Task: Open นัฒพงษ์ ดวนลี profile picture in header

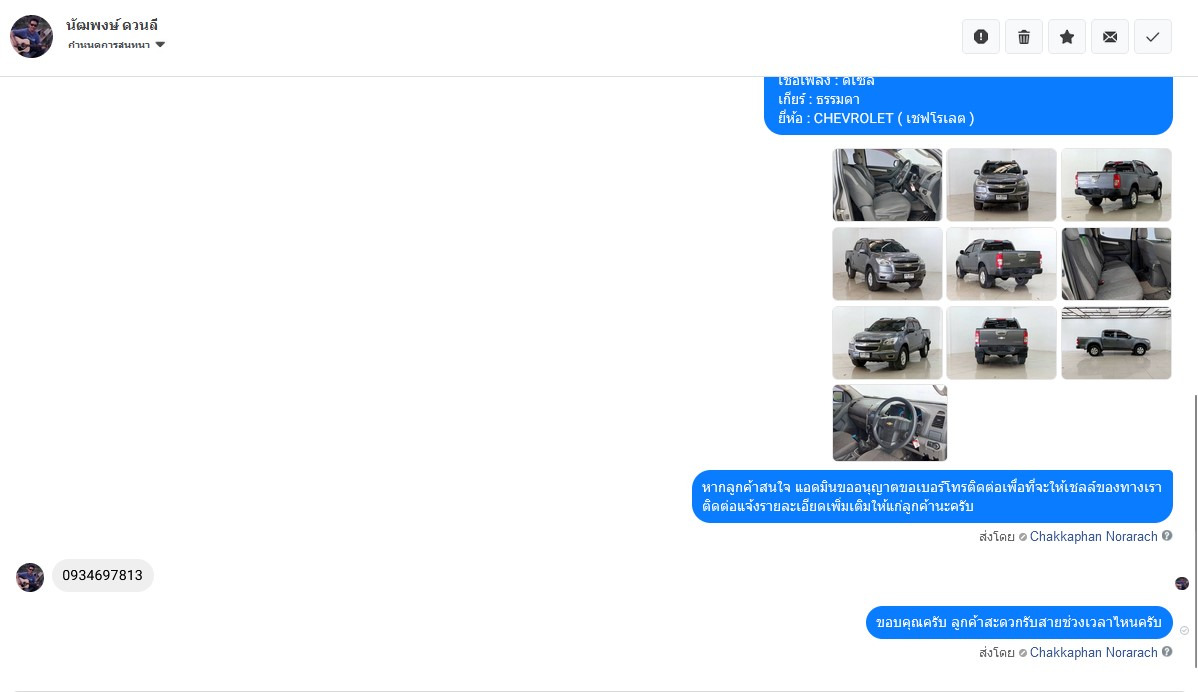Action: click(31, 36)
